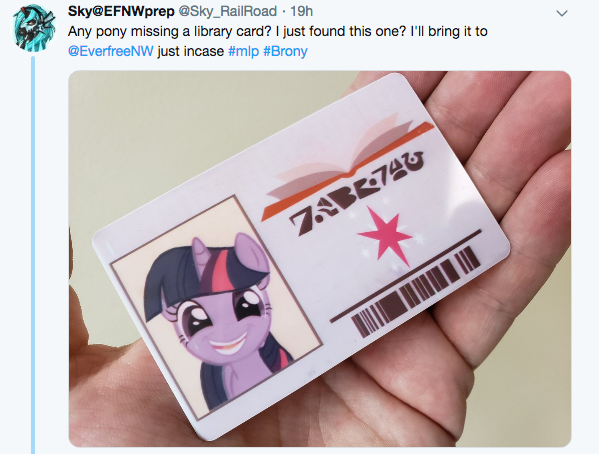599x454 pixels.
Task: Open the library card photo
Action: click(x=320, y=259)
